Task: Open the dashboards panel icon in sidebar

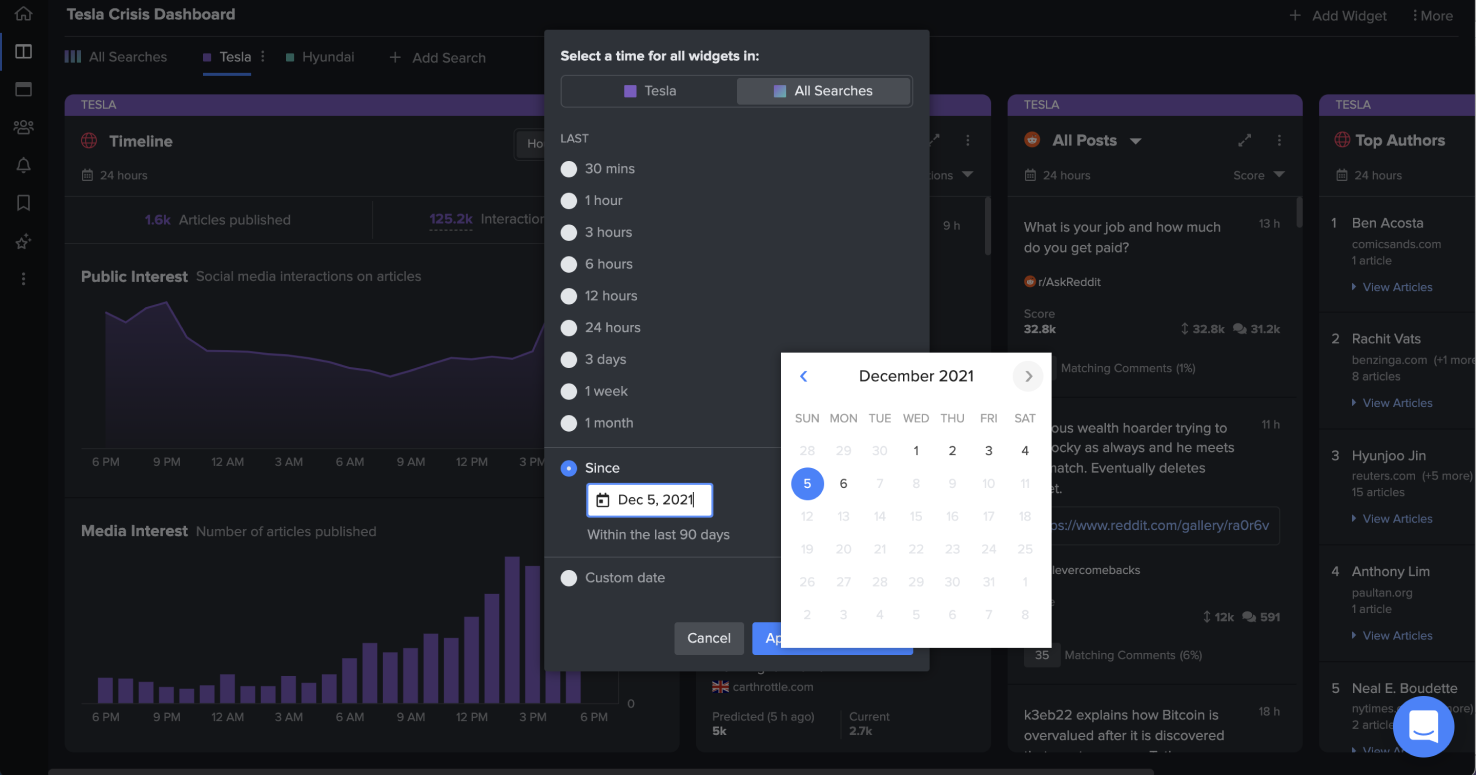Action: click(23, 52)
